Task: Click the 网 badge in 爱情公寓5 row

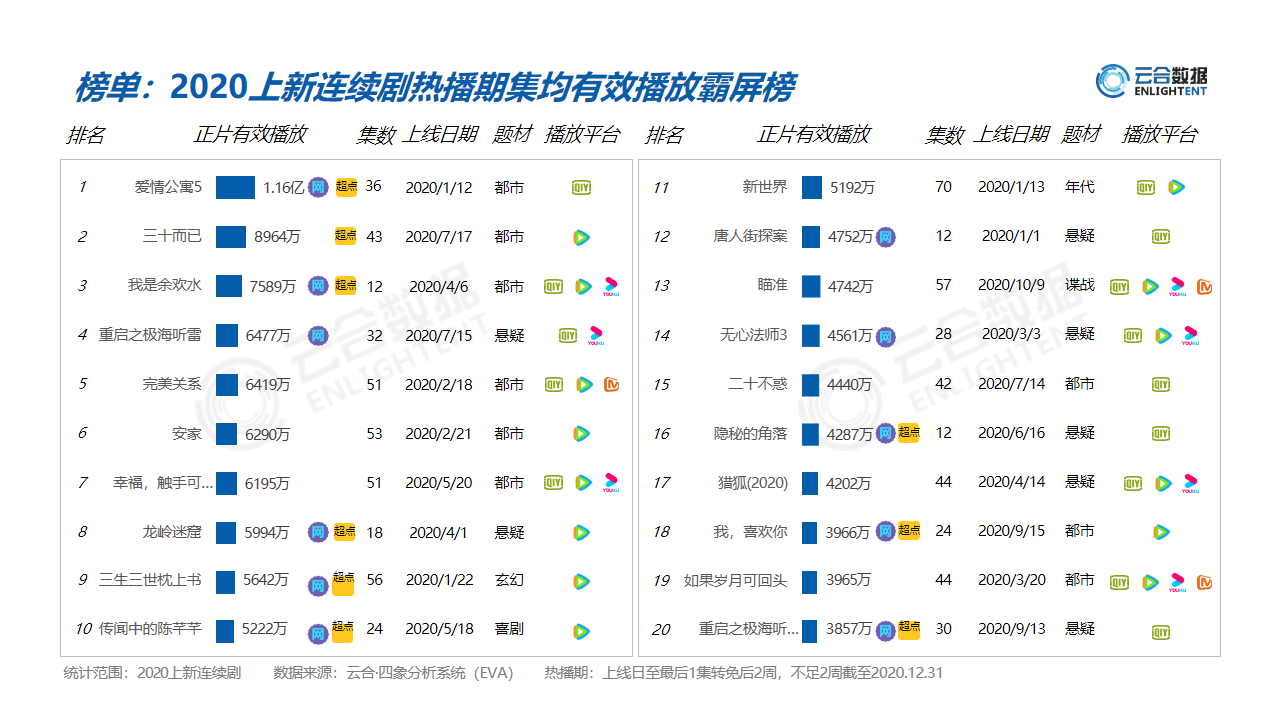Action: pos(318,186)
